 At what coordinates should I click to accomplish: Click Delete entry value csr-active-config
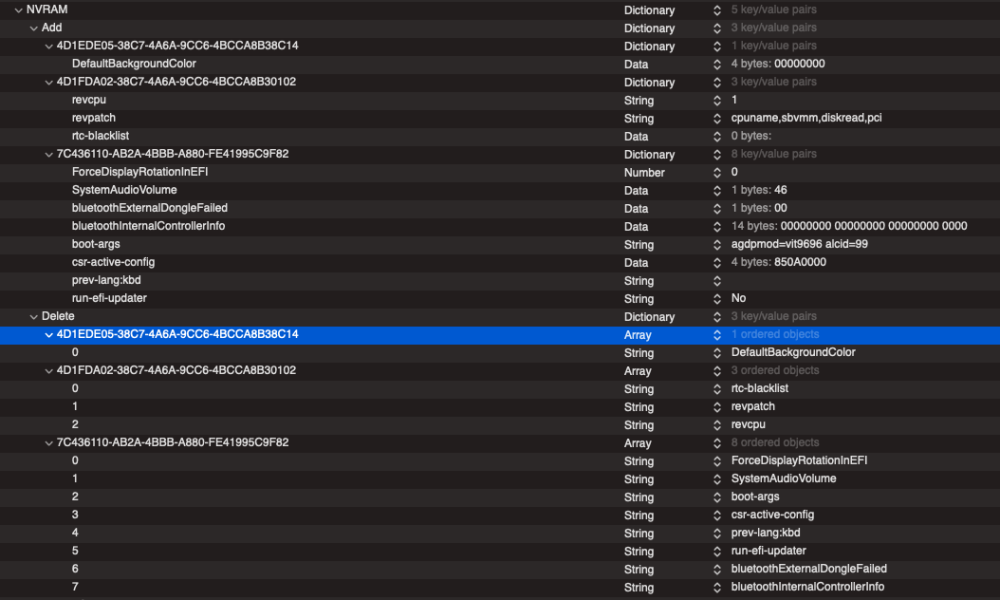click(x=772, y=515)
